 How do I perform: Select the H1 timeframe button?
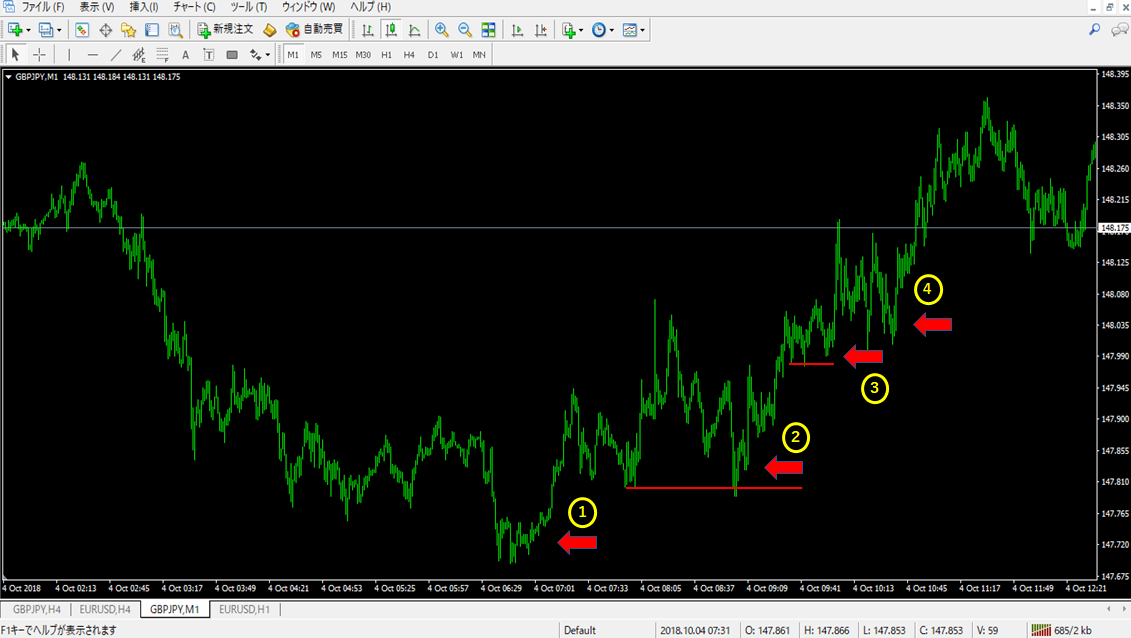point(386,55)
